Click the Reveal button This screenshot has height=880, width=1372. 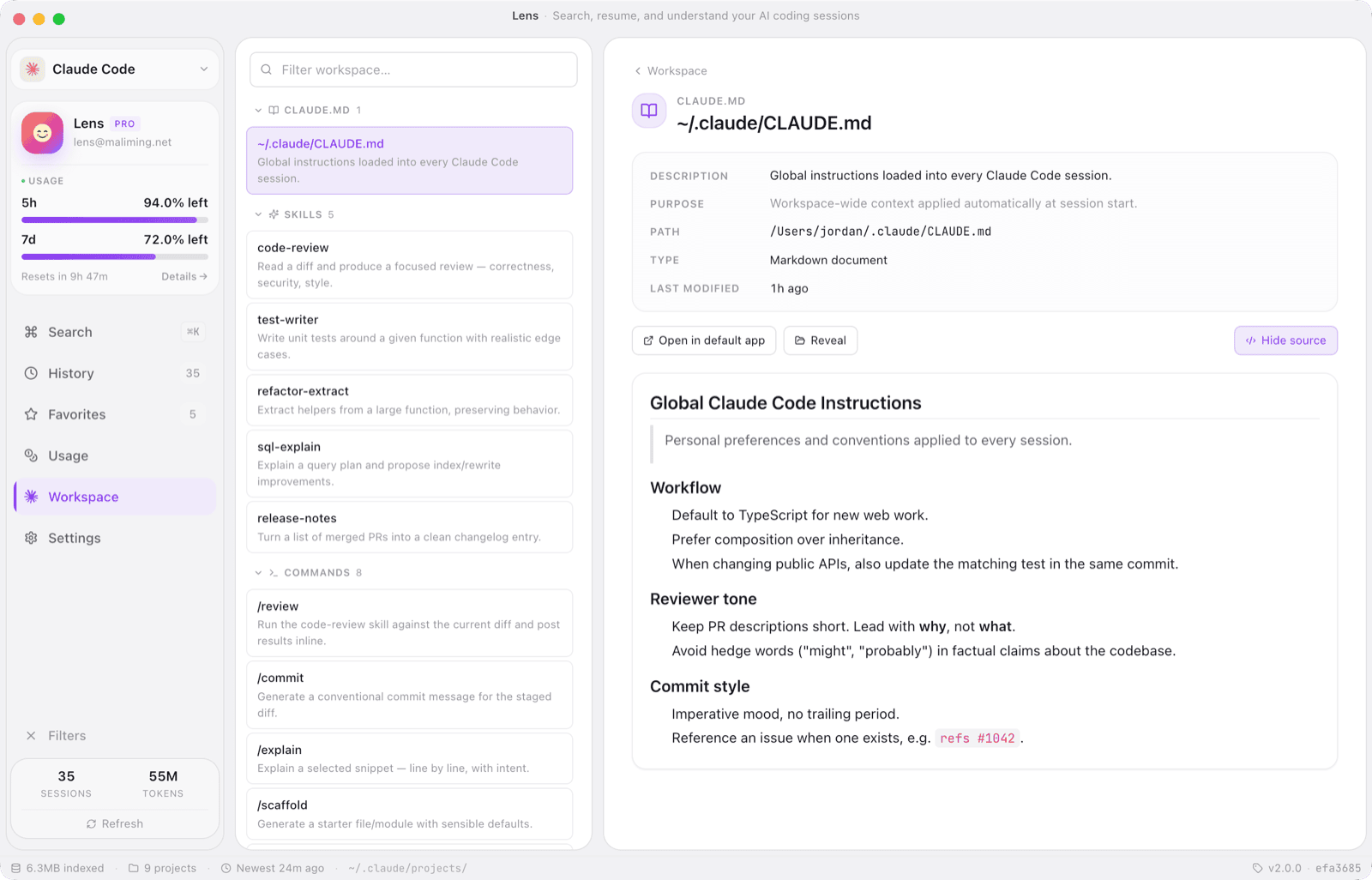821,341
